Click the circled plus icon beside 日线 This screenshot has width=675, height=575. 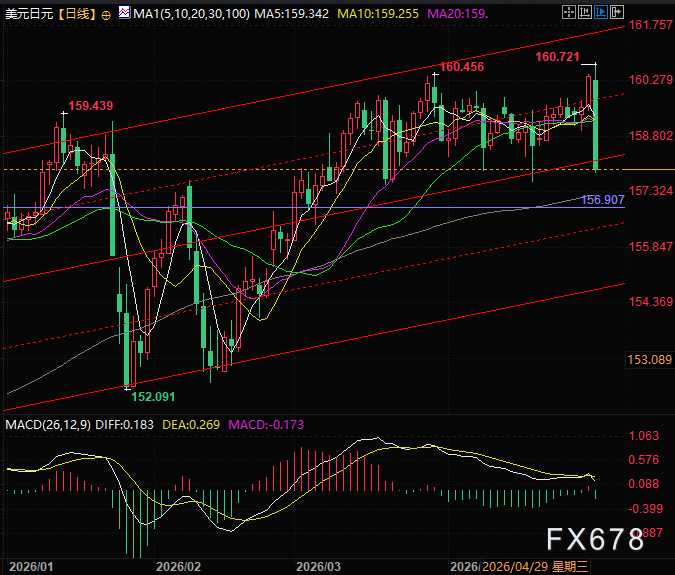(105, 15)
